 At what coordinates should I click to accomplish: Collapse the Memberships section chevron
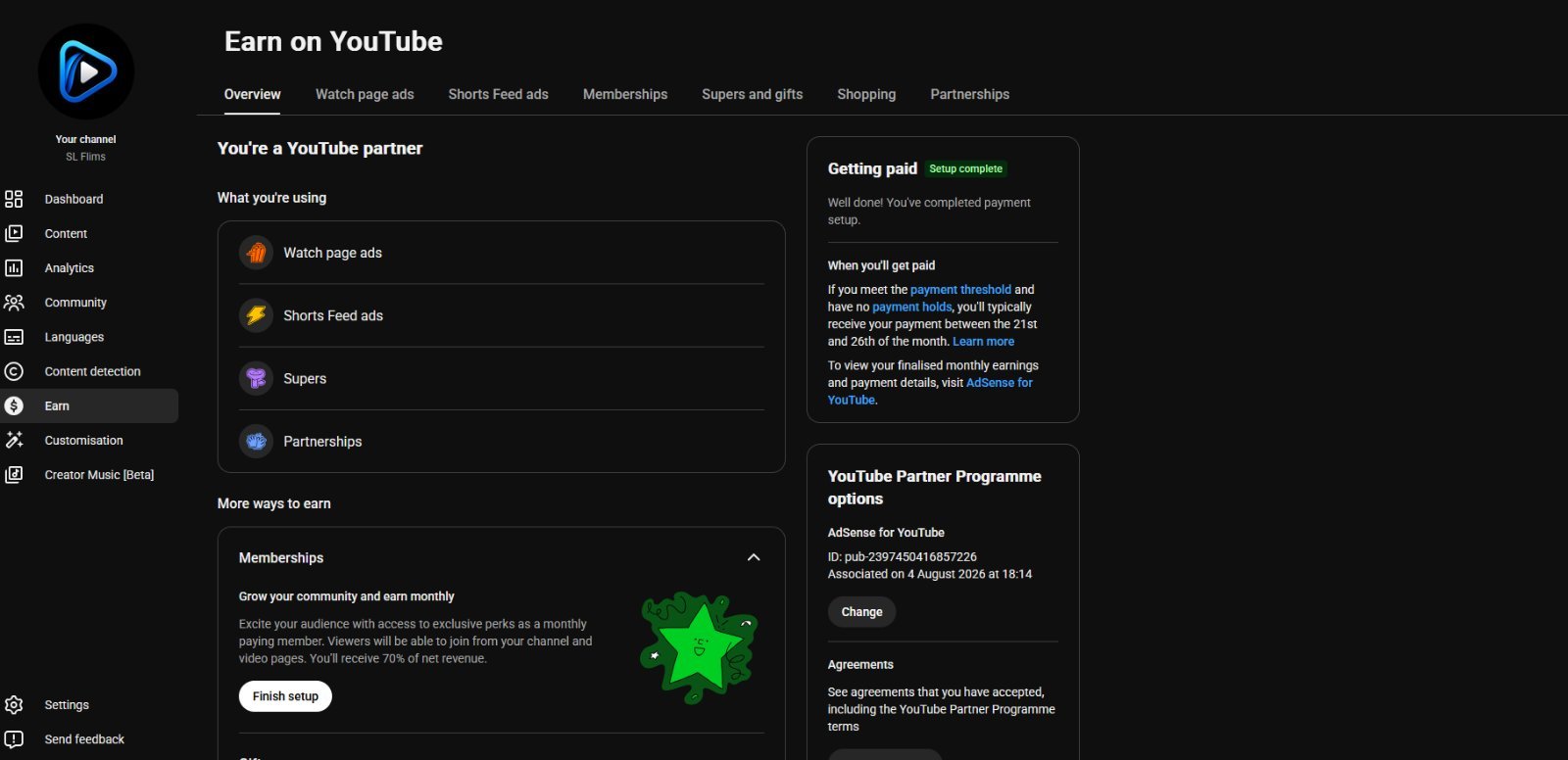[x=754, y=557]
